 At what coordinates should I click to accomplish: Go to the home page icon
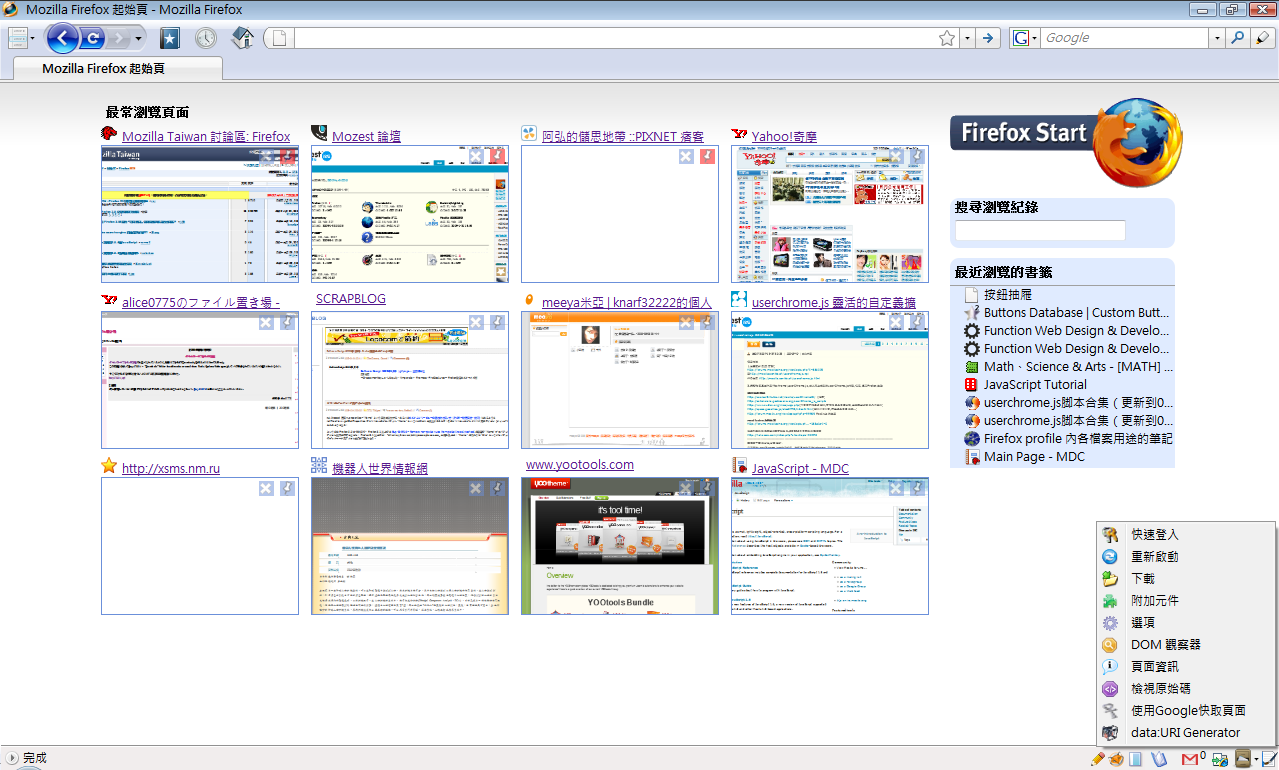tap(242, 39)
